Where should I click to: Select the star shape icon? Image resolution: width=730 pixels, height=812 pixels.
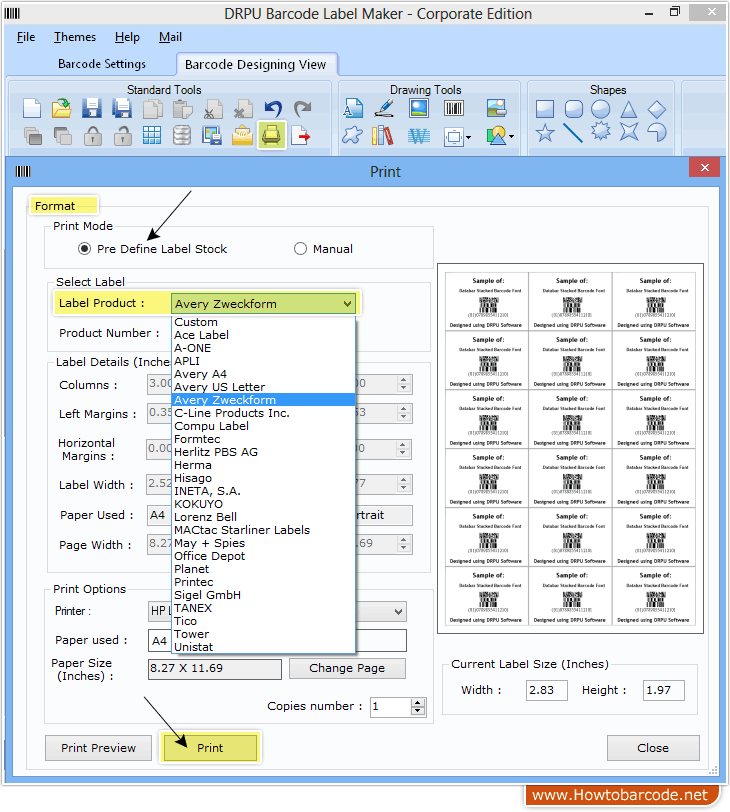point(545,134)
